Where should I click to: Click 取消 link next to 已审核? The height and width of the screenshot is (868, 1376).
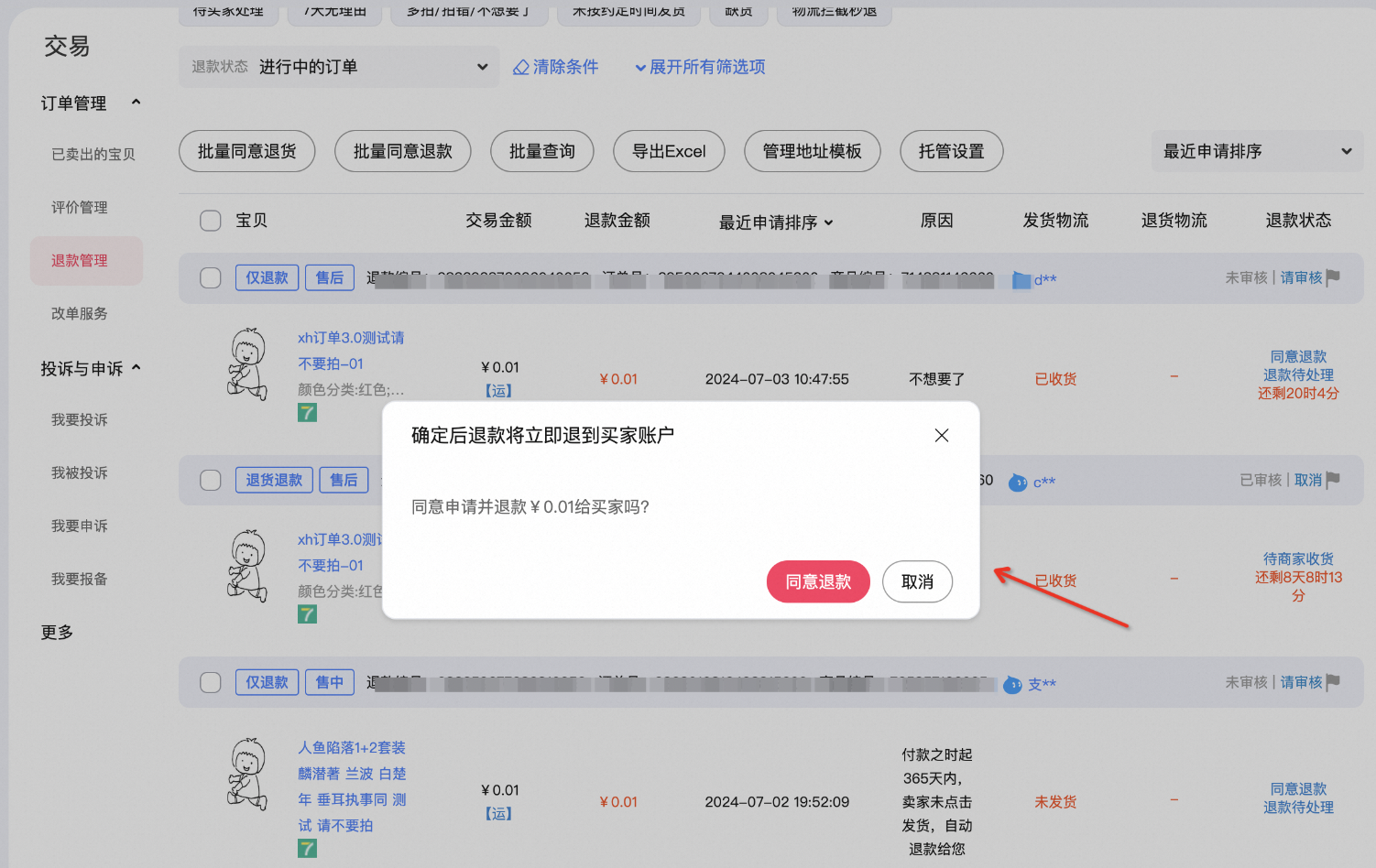[x=1308, y=480]
